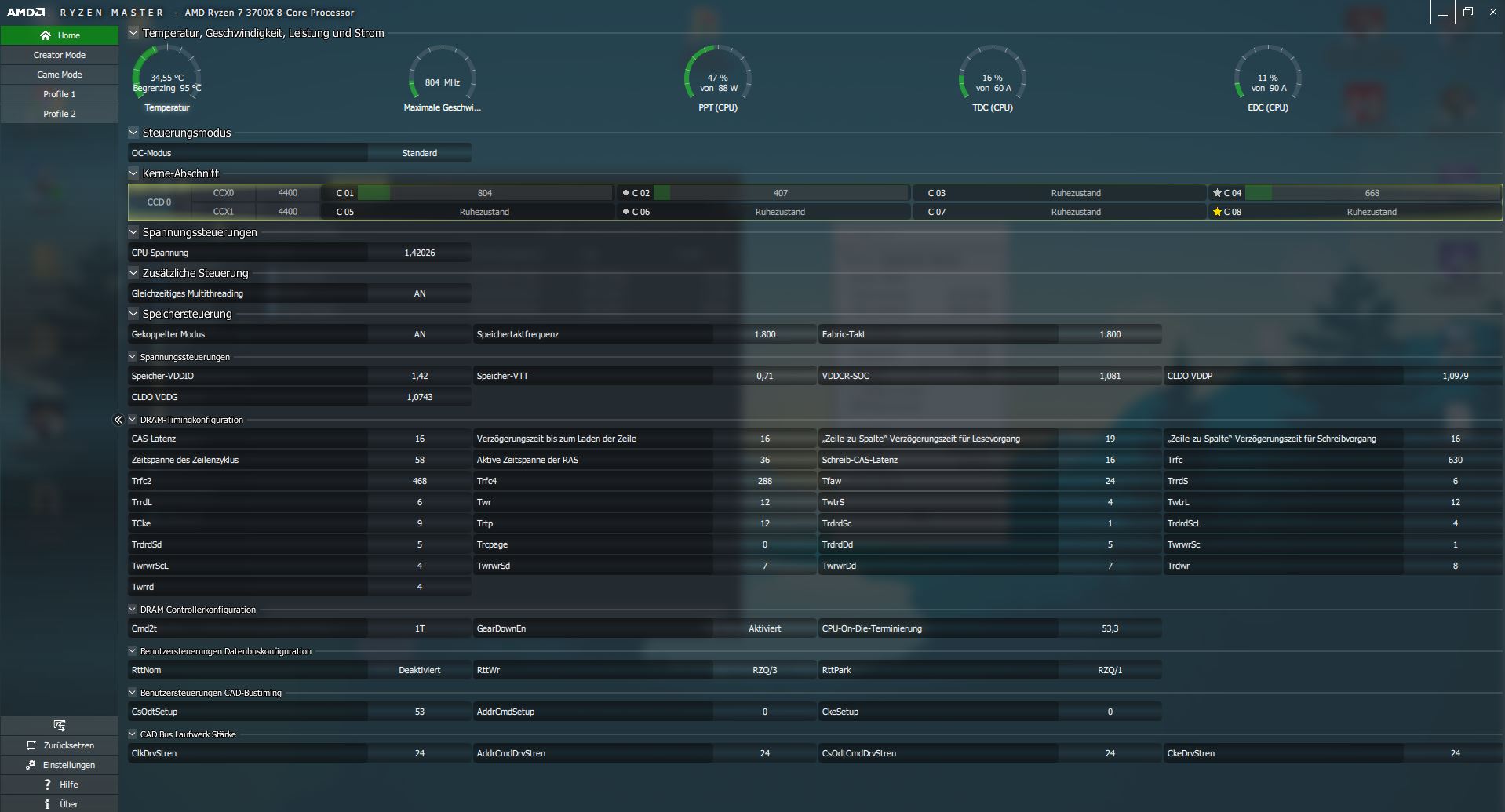Click the sidebar collapse double-chevron icon

click(118, 420)
